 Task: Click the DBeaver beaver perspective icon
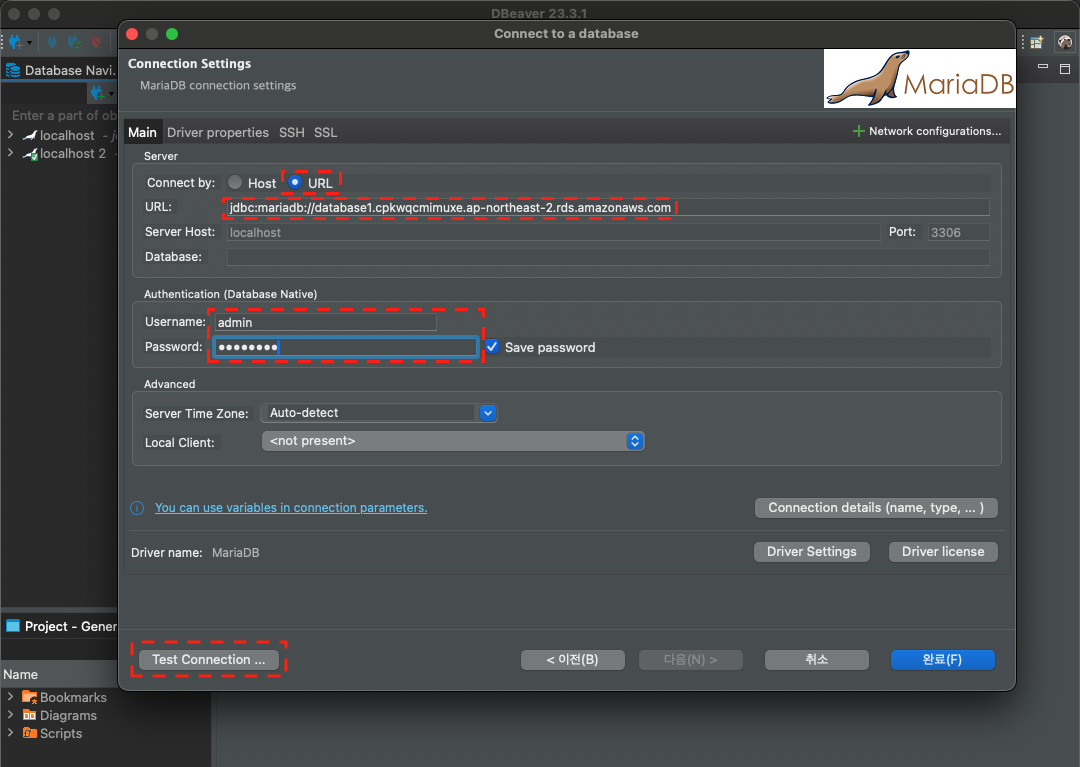(x=1065, y=42)
